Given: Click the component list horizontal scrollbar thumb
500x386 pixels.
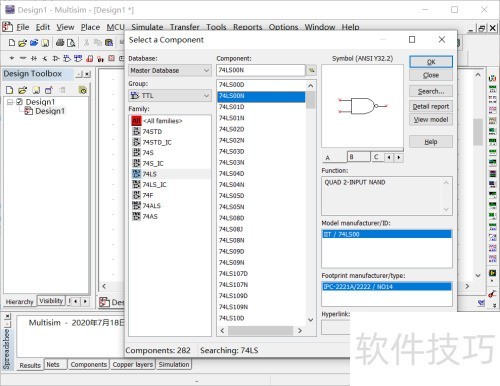Looking at the screenshot, I should [x=260, y=331].
